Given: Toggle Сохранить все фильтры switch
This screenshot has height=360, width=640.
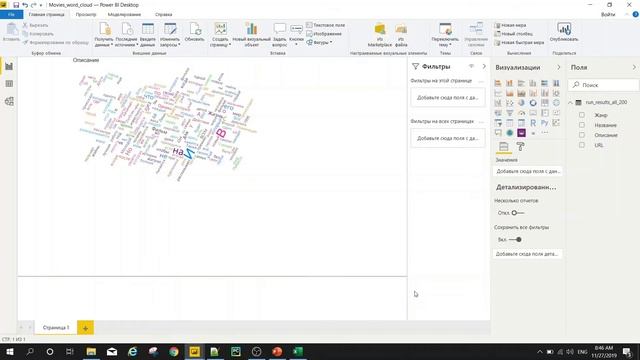Looking at the screenshot, I should tap(516, 240).
